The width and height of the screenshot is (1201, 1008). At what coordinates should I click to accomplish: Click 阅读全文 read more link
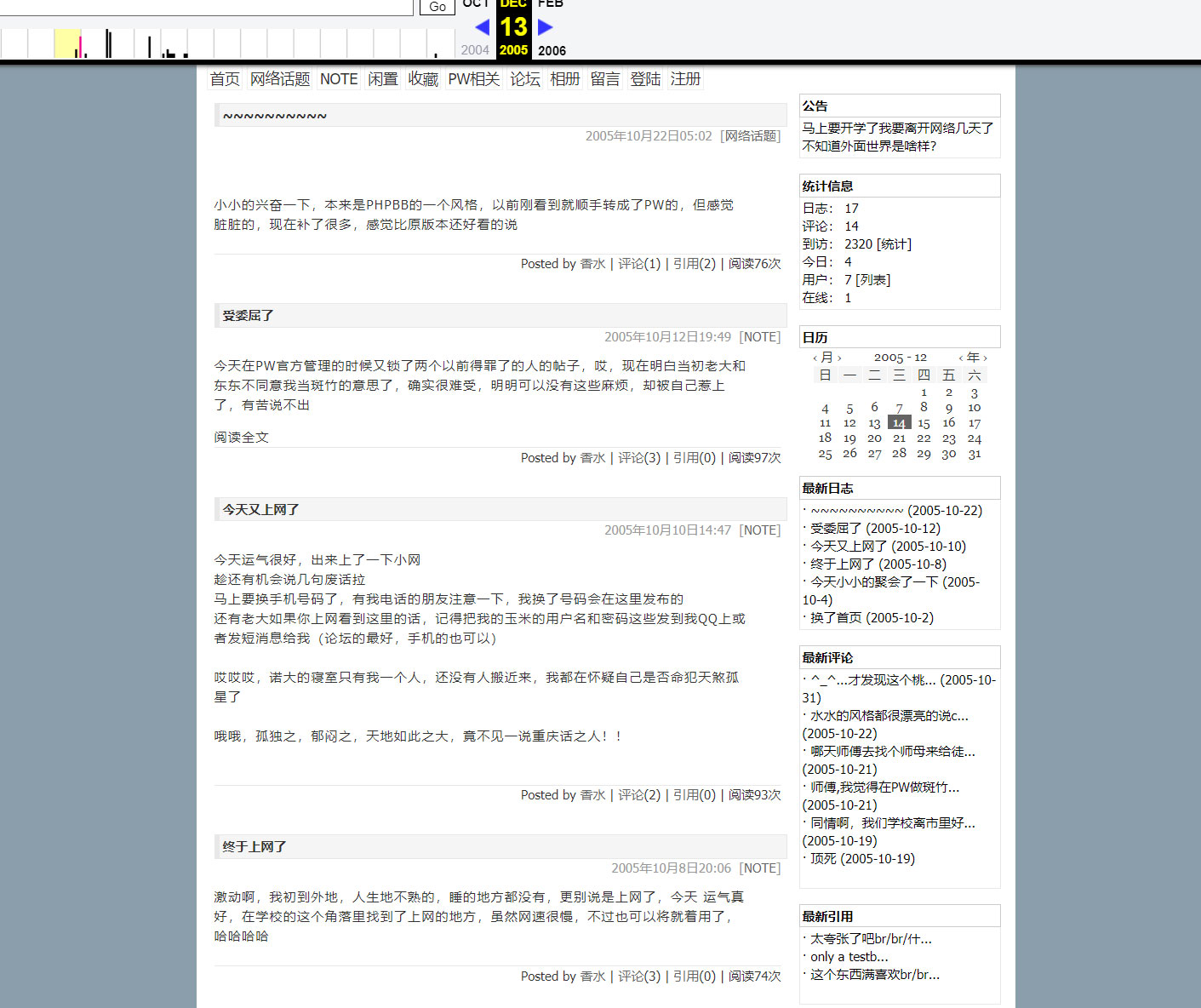241,438
